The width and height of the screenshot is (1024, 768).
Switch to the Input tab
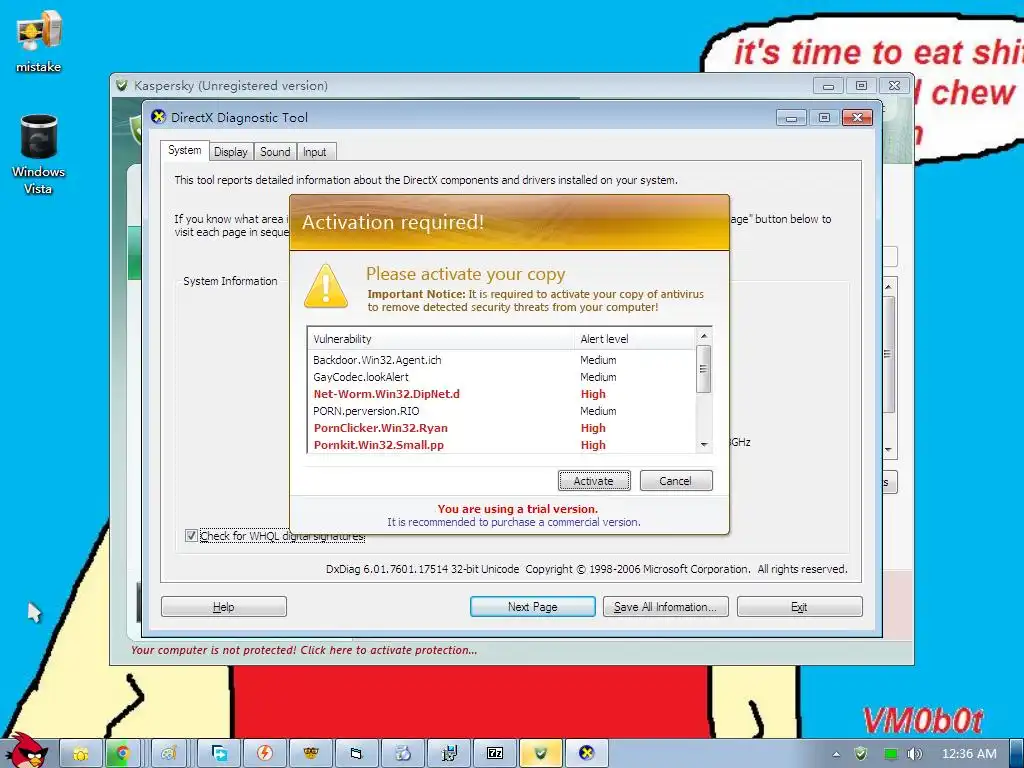(314, 152)
